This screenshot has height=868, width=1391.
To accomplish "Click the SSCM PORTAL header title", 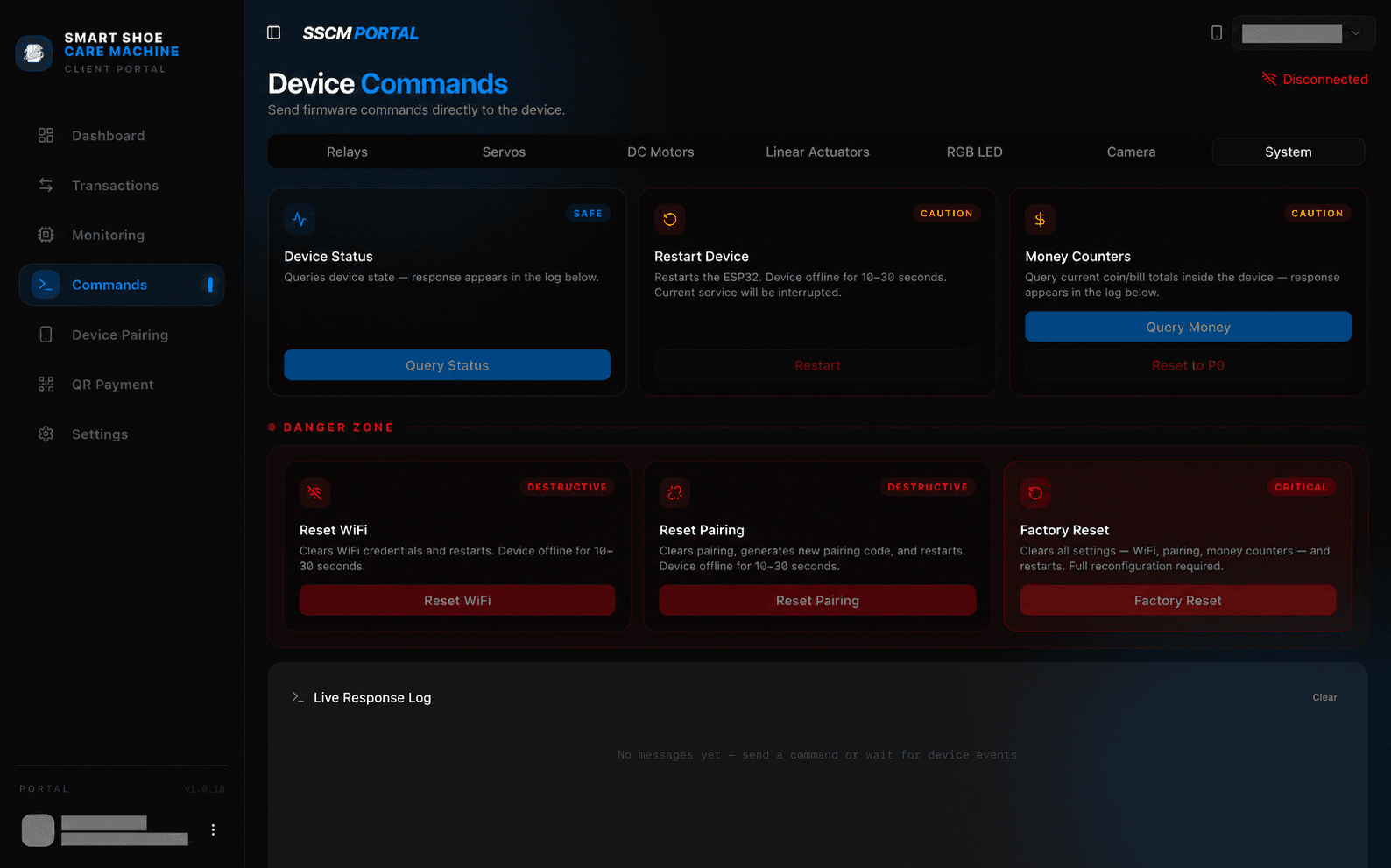I will 360,33.
